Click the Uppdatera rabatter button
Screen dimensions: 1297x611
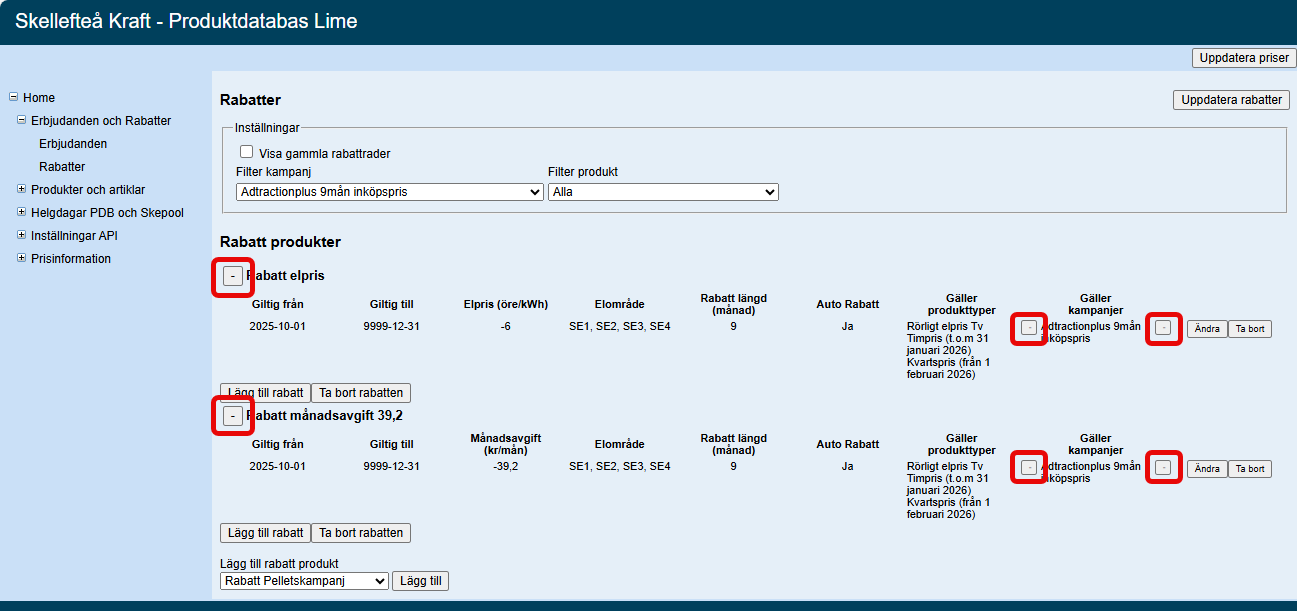click(x=1231, y=100)
